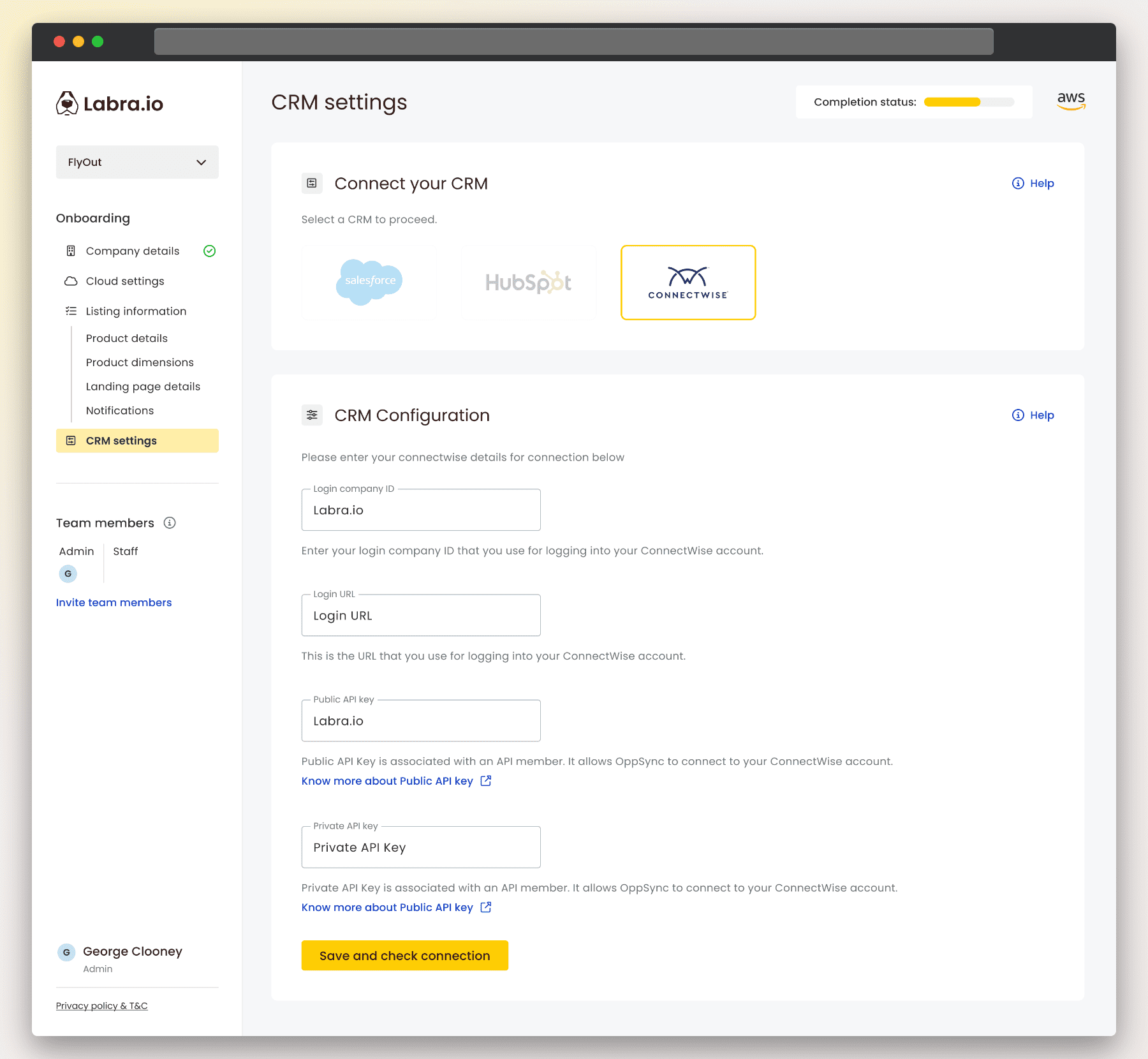The image size is (1148, 1059).
Task: Open external link icon beside Private API key link
Action: tap(486, 907)
